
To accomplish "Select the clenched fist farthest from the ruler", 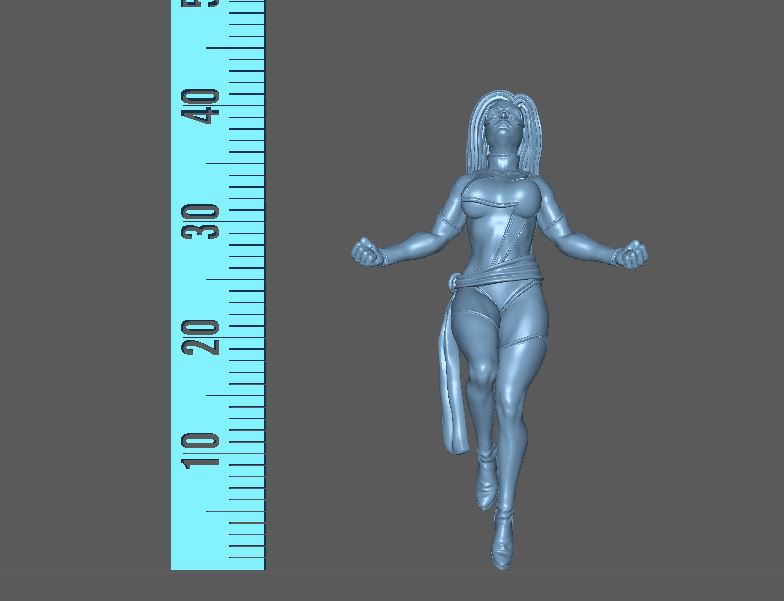I will [632, 256].
